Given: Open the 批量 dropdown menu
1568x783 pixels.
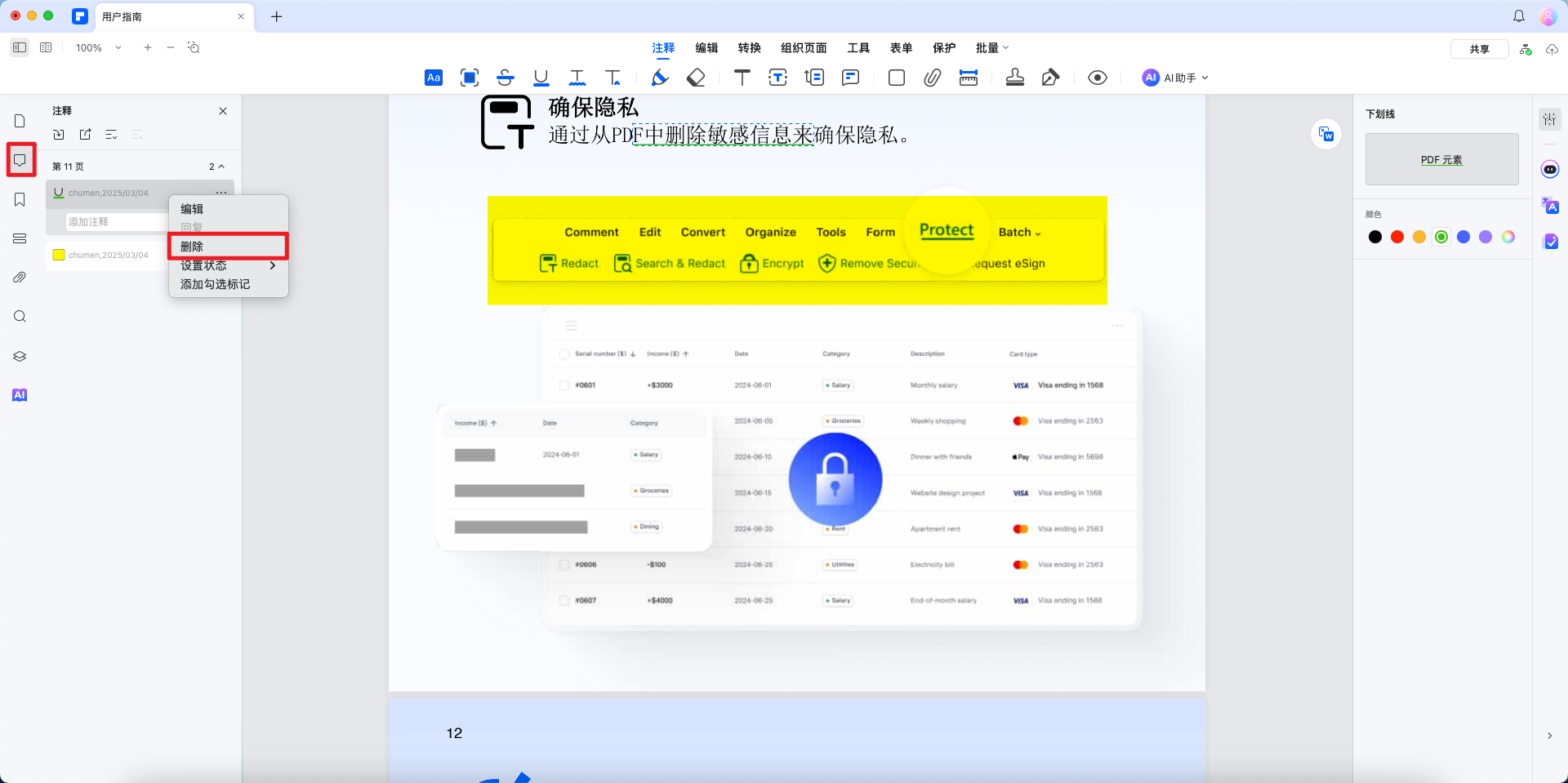Looking at the screenshot, I should (992, 48).
